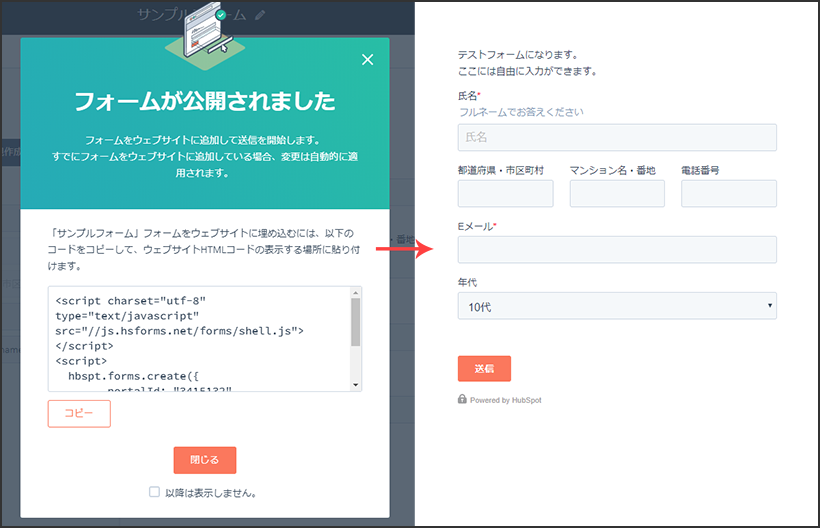This screenshot has width=820, height=528.
Task: Click the pencil icon to rename form
Action: coord(260,15)
